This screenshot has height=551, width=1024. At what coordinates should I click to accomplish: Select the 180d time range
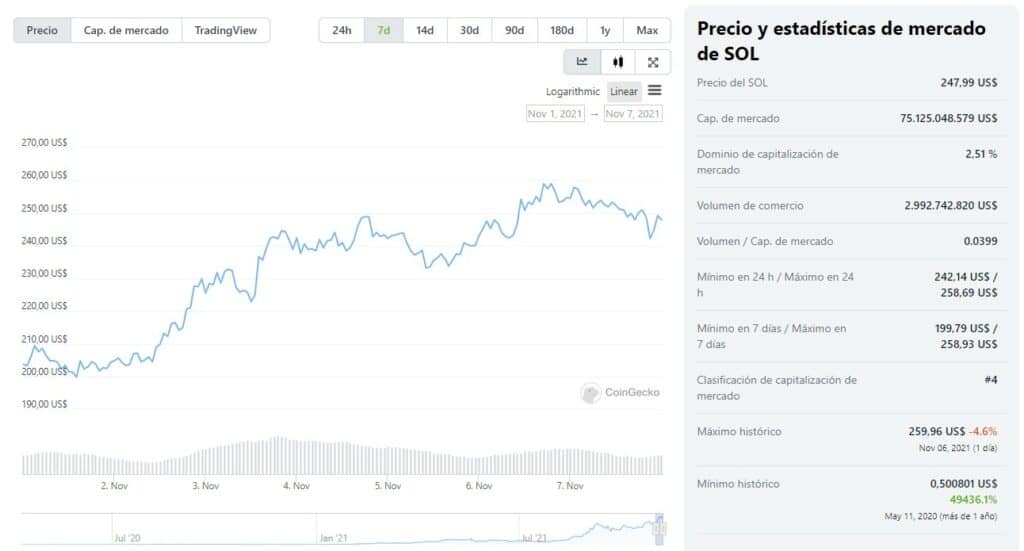[x=562, y=30]
